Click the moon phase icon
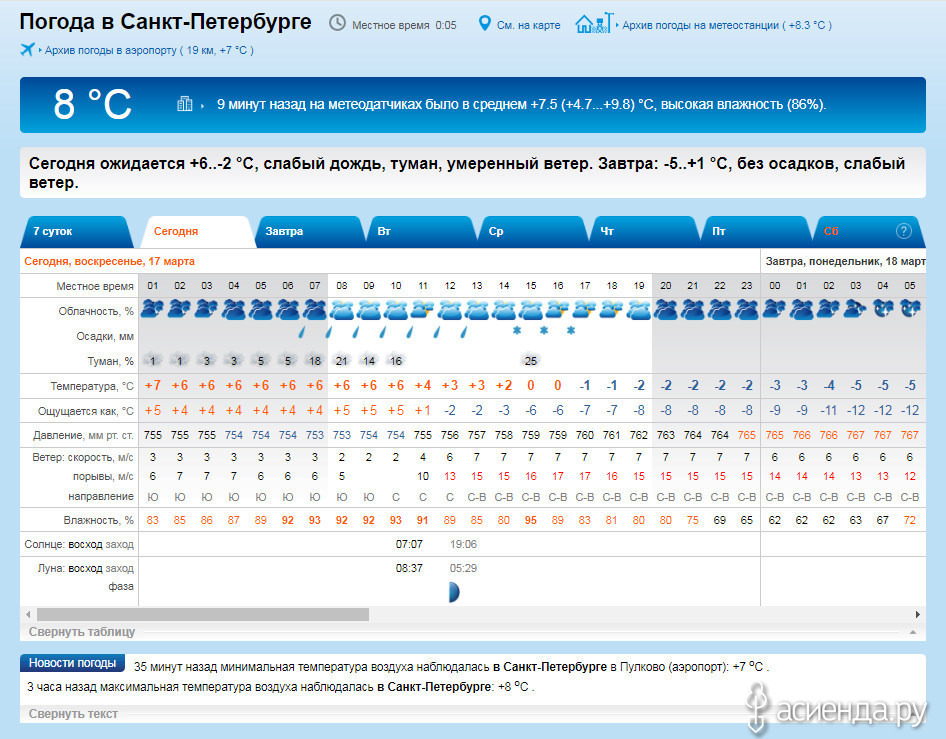 click(454, 592)
